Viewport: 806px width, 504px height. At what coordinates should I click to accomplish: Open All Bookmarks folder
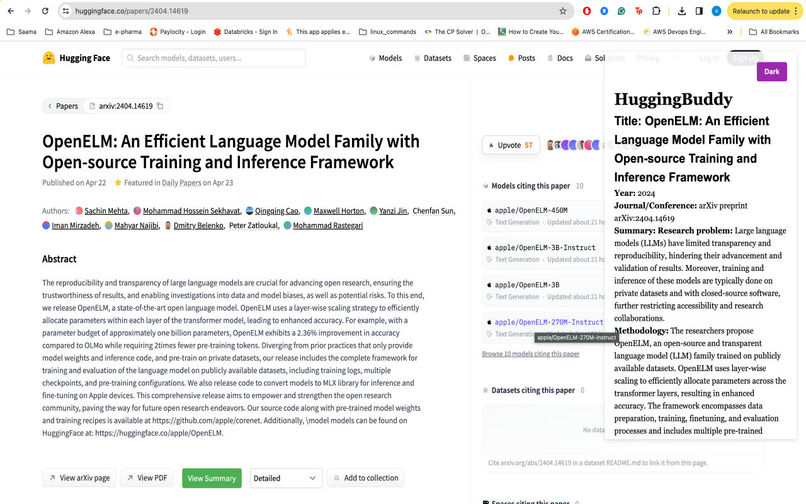click(774, 31)
